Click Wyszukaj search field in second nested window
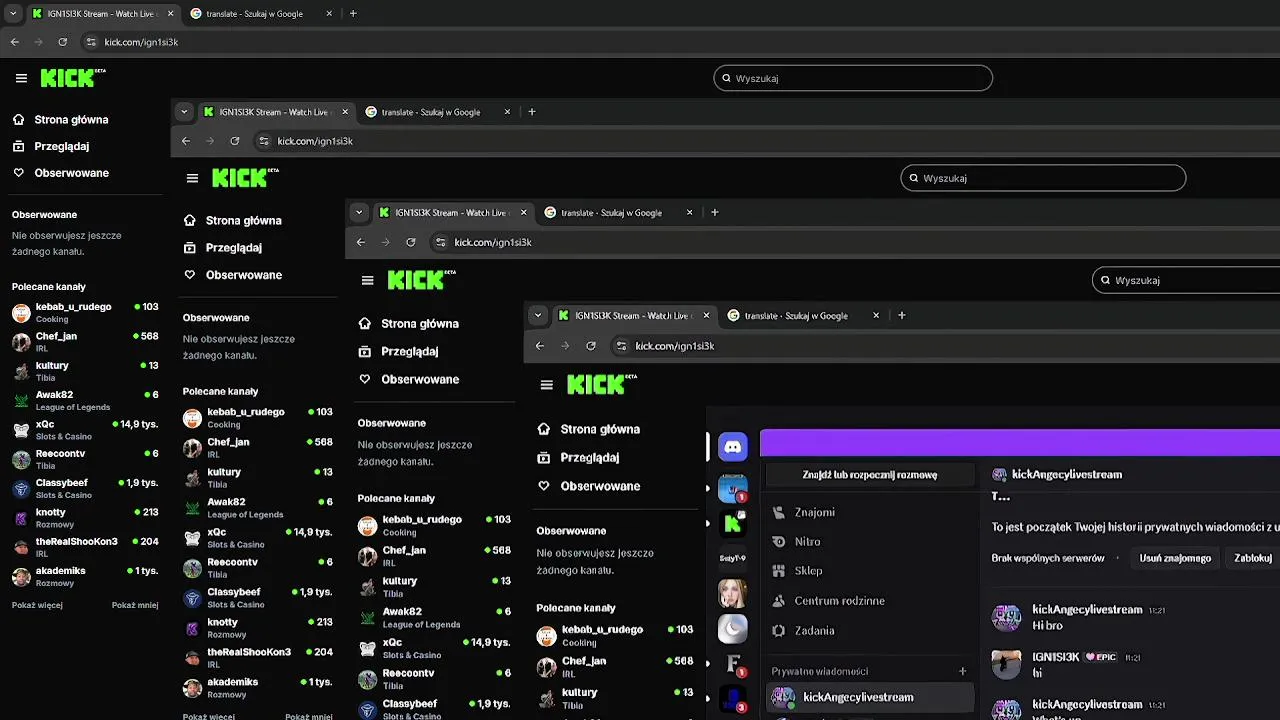Image resolution: width=1280 pixels, height=720 pixels. [1043, 178]
